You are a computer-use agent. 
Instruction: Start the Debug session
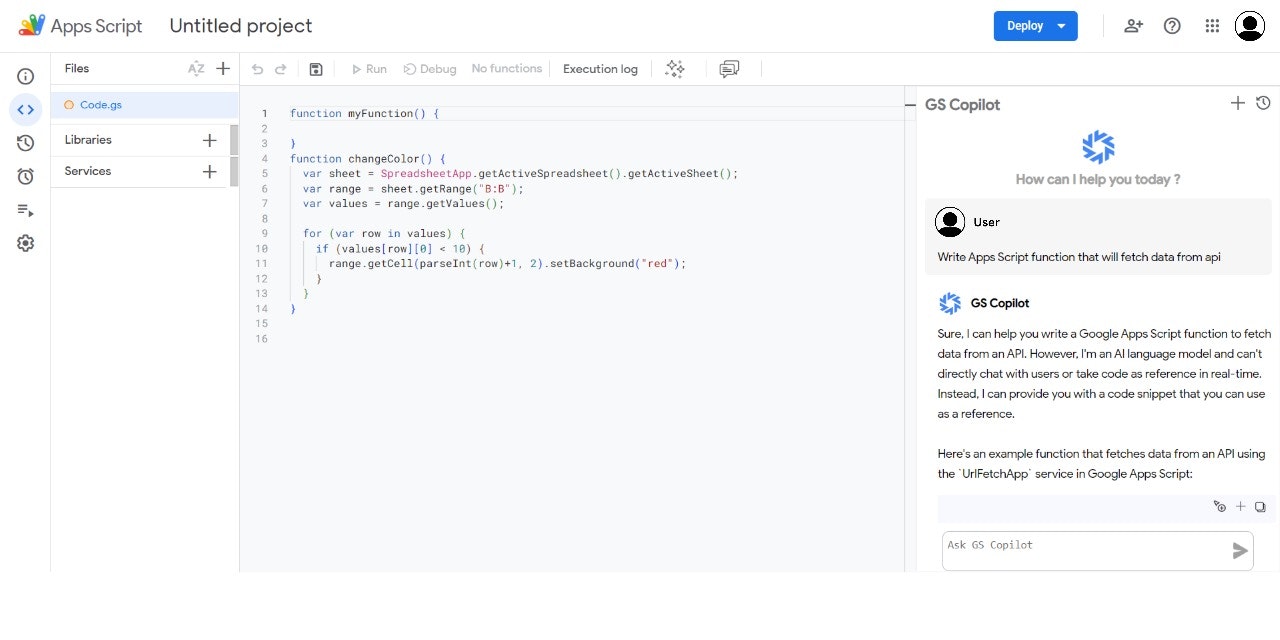(x=430, y=69)
